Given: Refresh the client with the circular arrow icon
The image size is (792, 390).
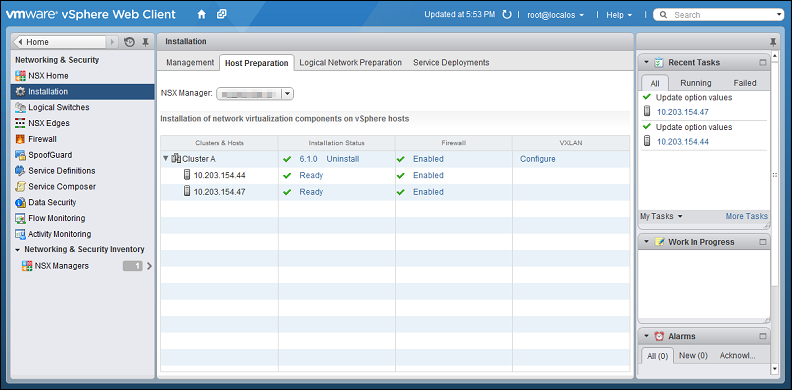Looking at the screenshot, I should [x=507, y=15].
